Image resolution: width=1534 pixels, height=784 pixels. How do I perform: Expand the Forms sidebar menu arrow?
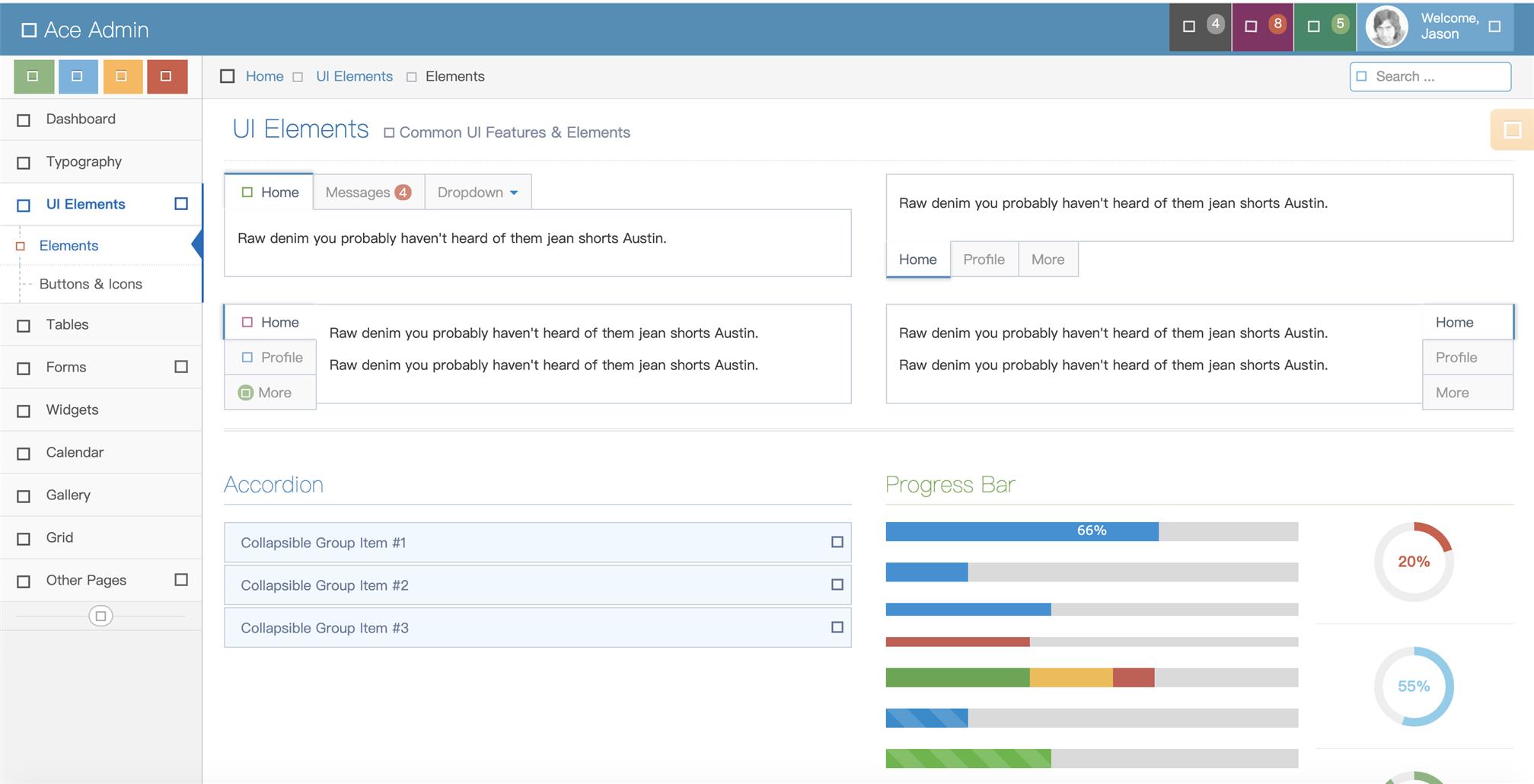coord(181,367)
